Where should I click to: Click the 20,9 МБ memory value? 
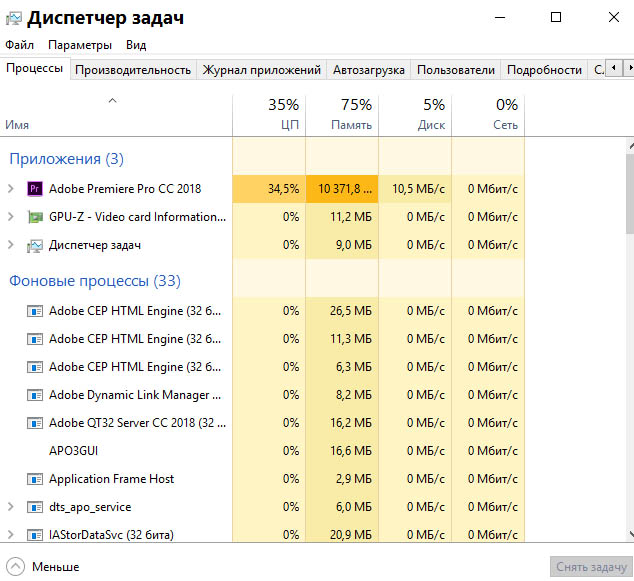[x=351, y=535]
